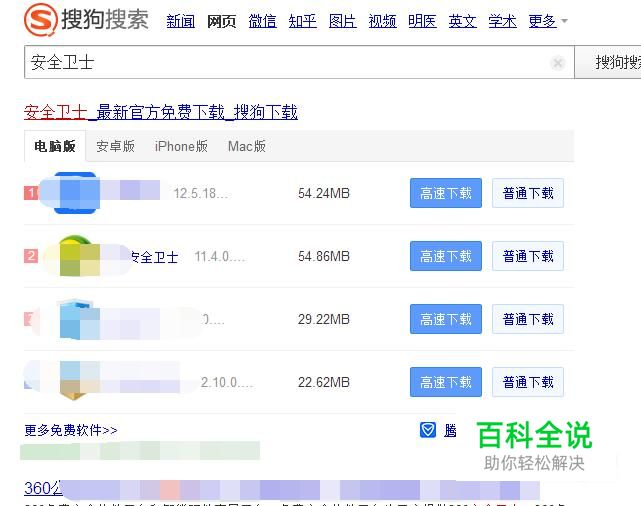Open the 知乎 search category
Image resolution: width=641 pixels, height=506 pixels.
click(x=303, y=21)
